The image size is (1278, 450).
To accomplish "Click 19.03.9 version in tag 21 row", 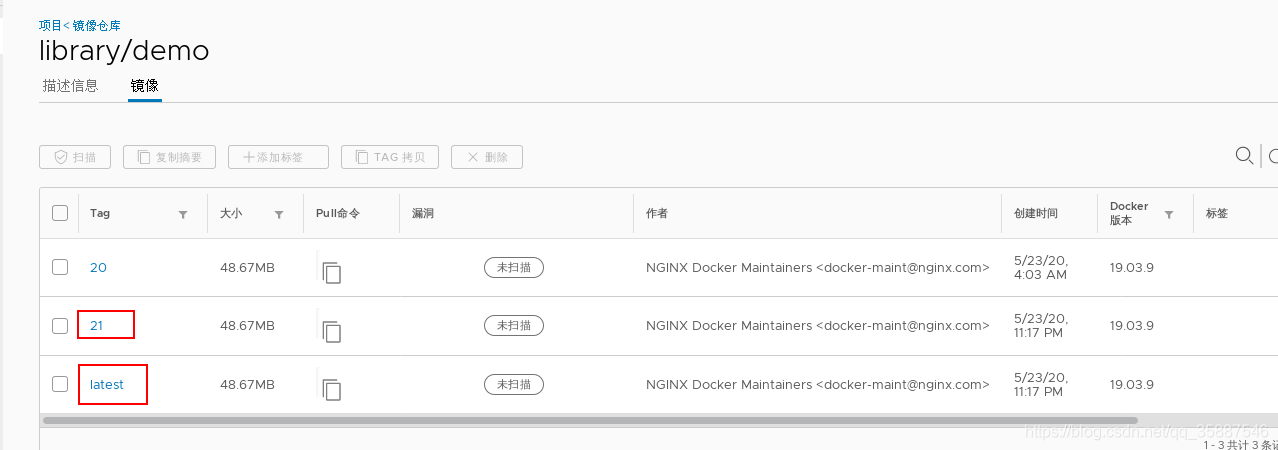I will [x=1132, y=326].
